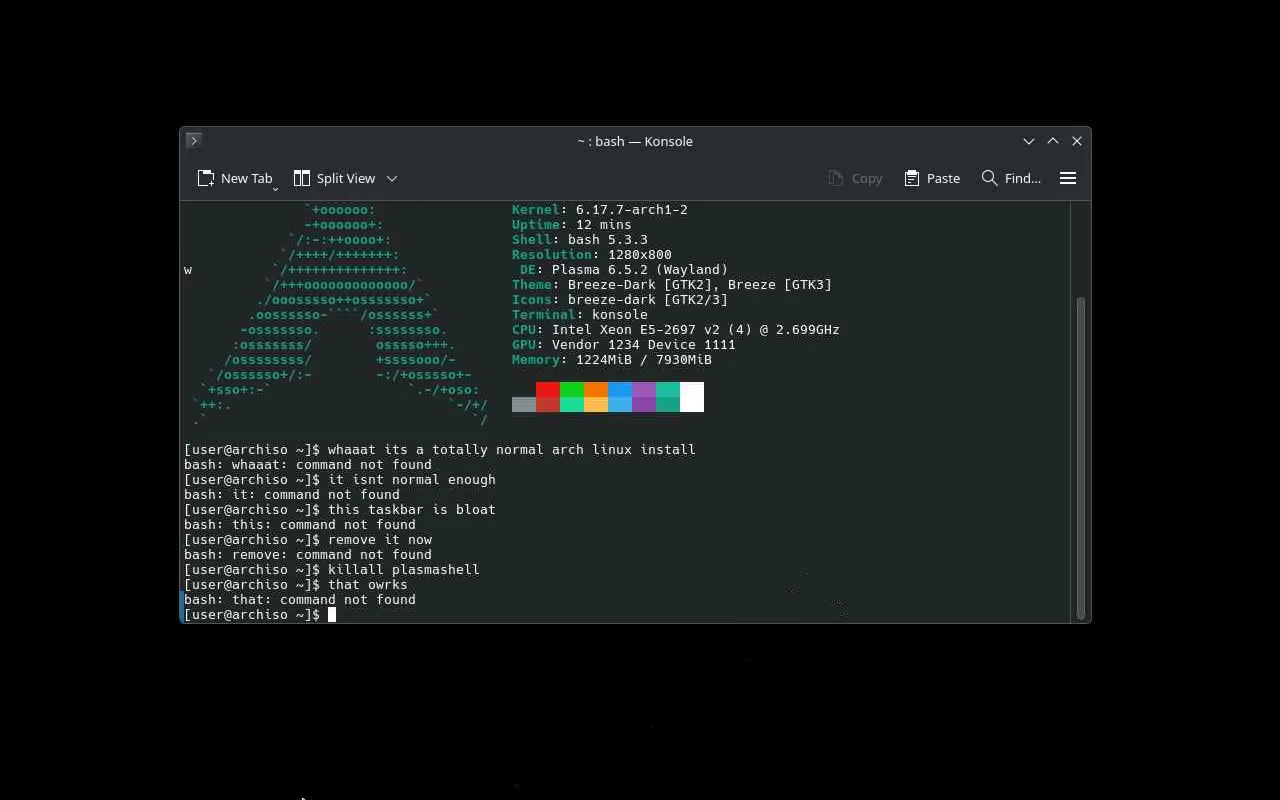Viewport: 1280px width, 800px height.
Task: Click "bash: that: command not found" output
Action: (300, 600)
